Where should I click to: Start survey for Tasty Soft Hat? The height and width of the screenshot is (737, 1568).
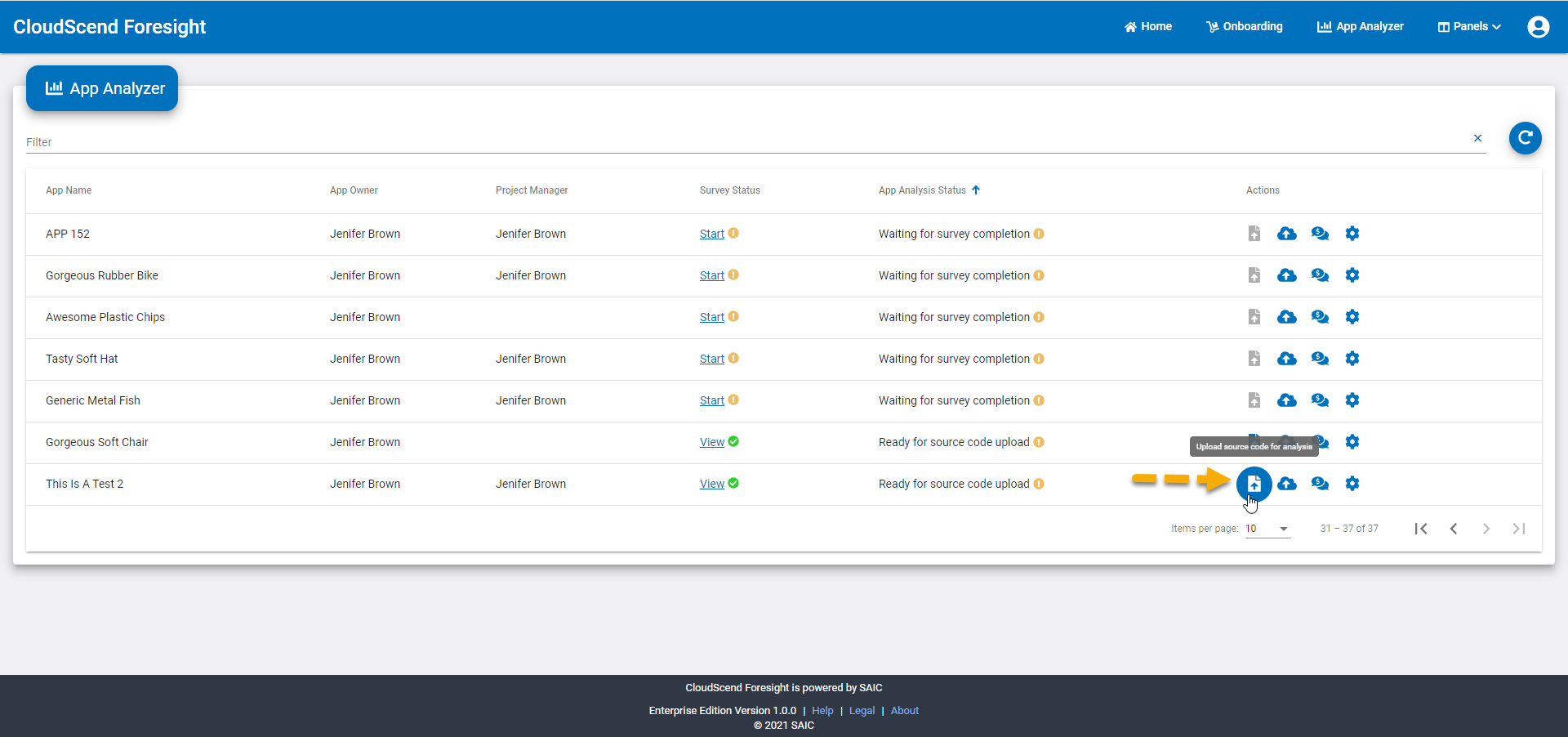click(712, 359)
